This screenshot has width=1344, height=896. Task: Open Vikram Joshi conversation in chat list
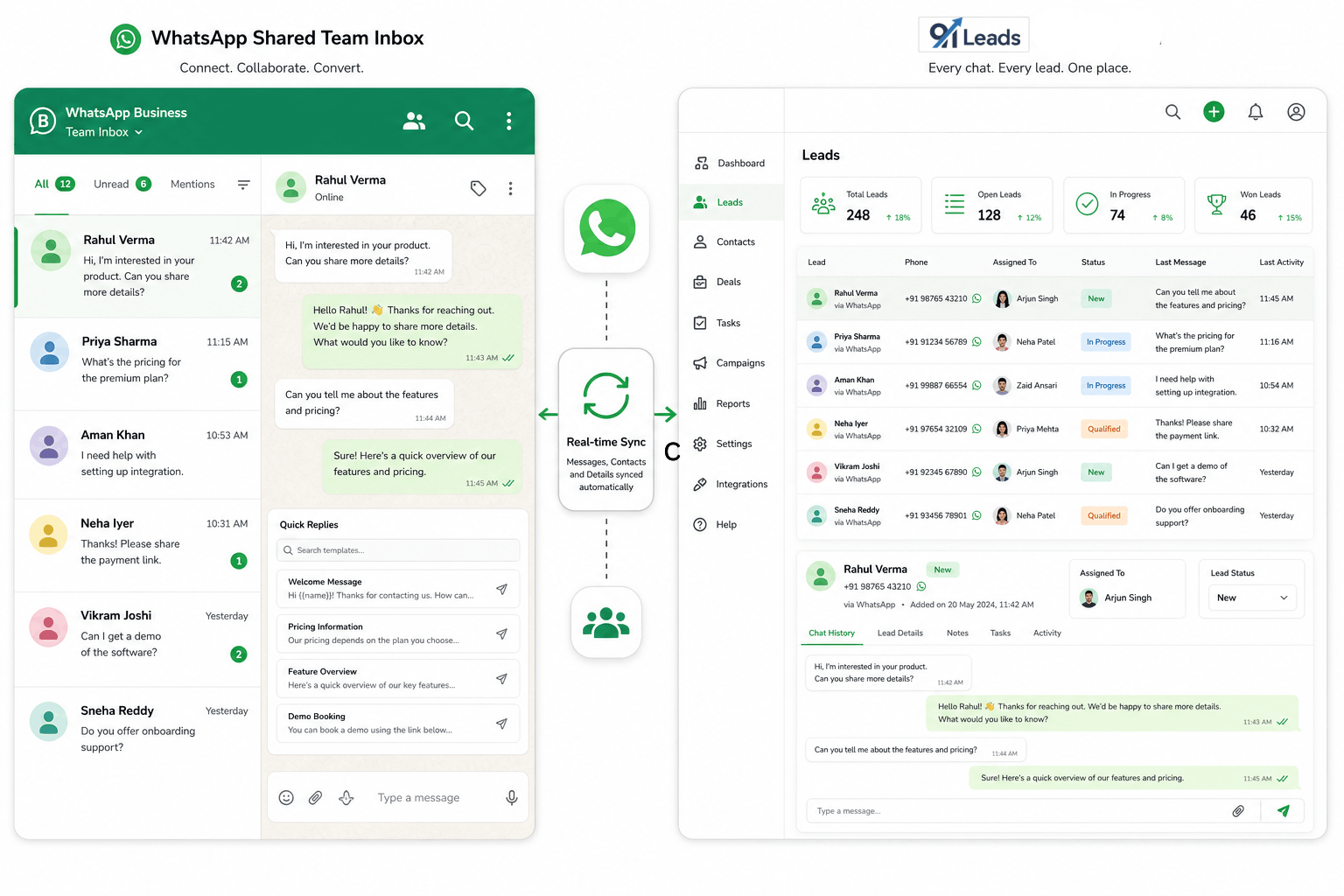click(137, 638)
